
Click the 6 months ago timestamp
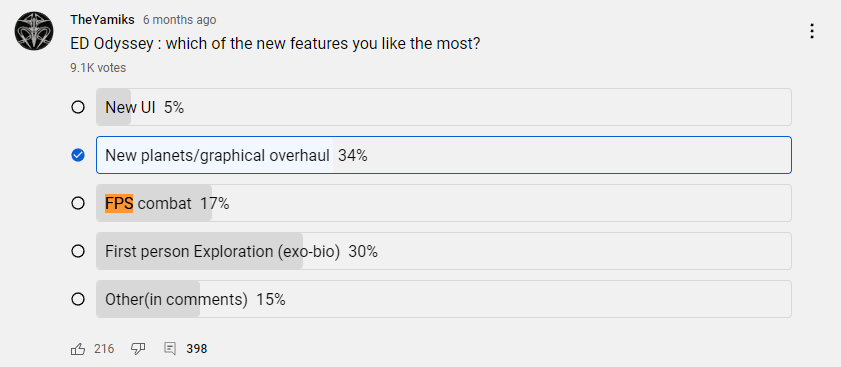tap(180, 20)
